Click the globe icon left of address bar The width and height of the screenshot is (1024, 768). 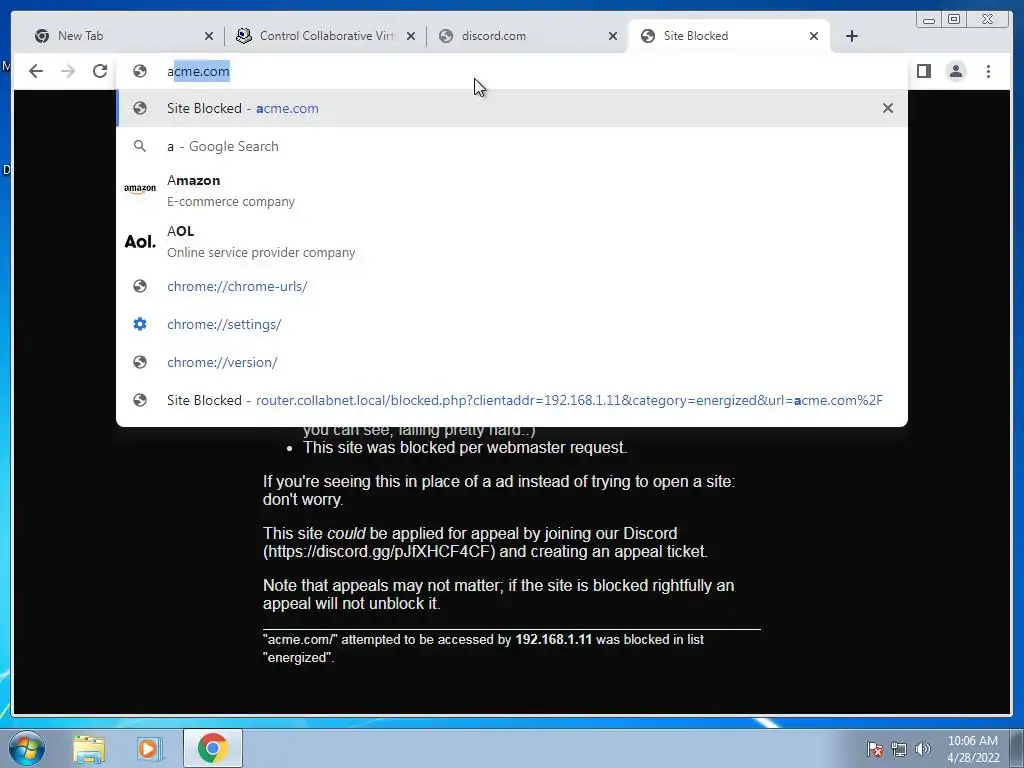140,71
